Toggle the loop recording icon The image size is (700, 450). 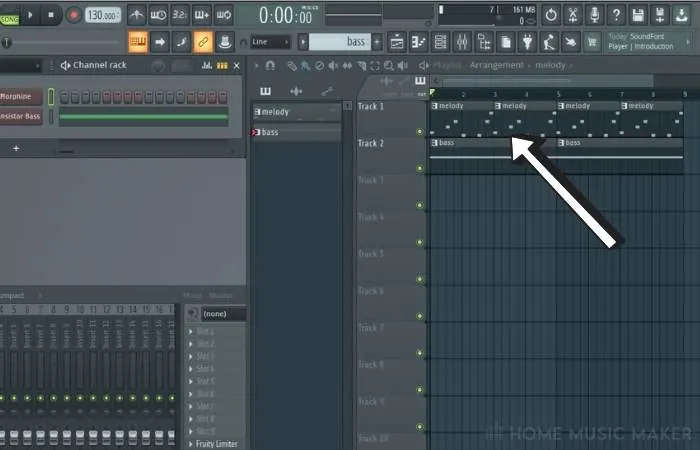coord(223,15)
